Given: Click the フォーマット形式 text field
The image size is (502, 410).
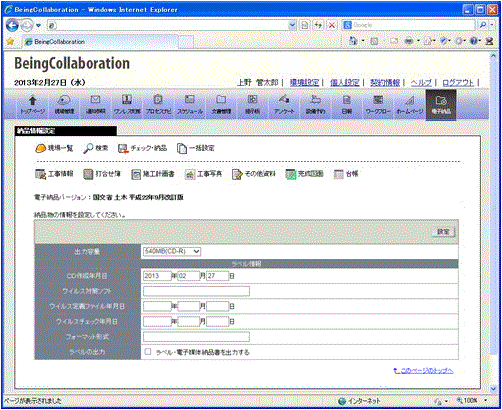Looking at the screenshot, I should click(x=196, y=337).
